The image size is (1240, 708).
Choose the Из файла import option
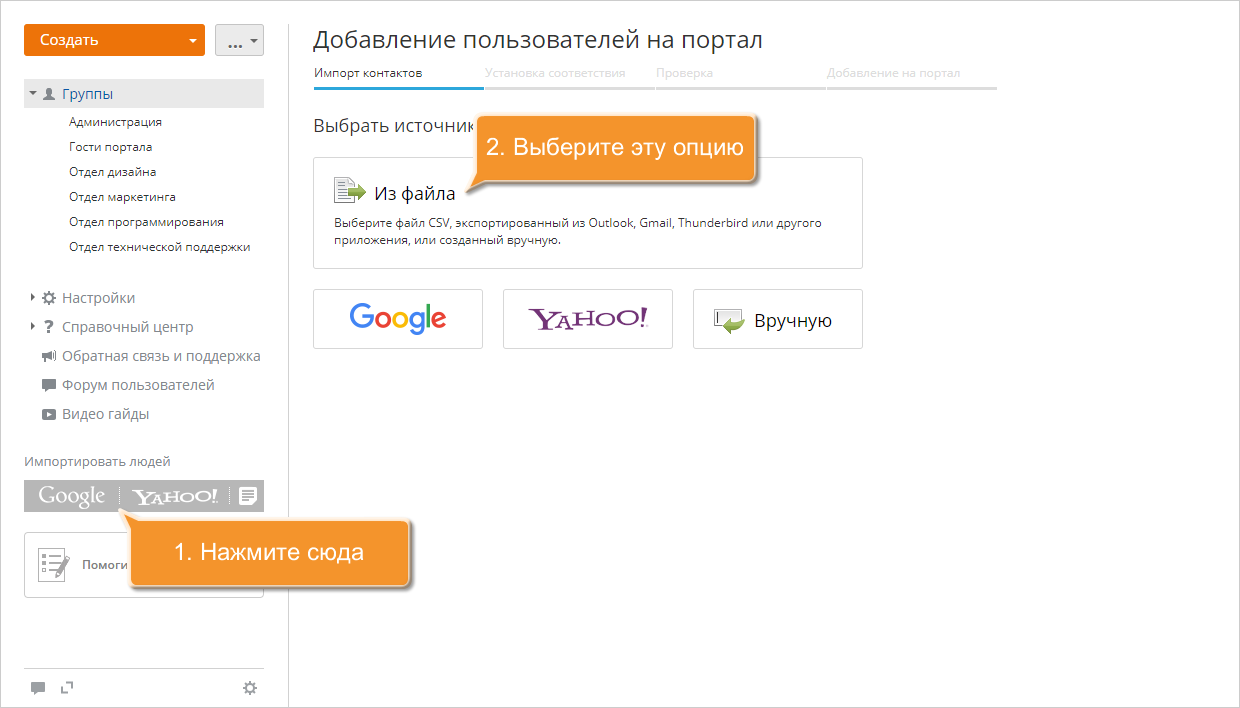[x=588, y=213]
